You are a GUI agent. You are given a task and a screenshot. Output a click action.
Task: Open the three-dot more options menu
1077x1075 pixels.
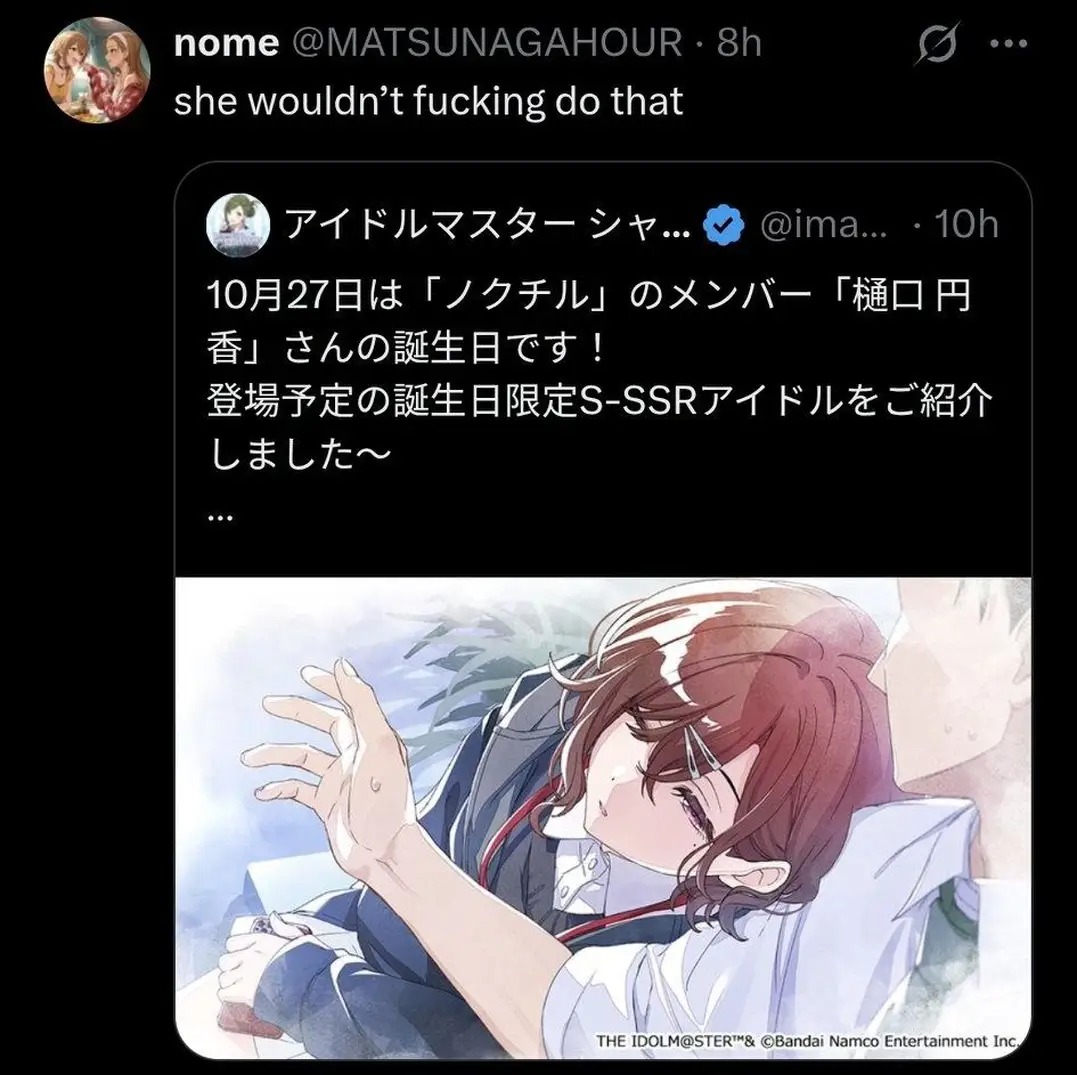(1009, 43)
